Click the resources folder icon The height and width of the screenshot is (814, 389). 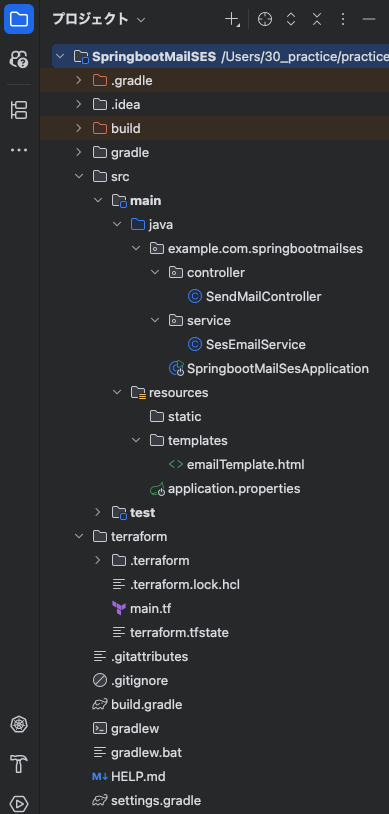click(138, 393)
